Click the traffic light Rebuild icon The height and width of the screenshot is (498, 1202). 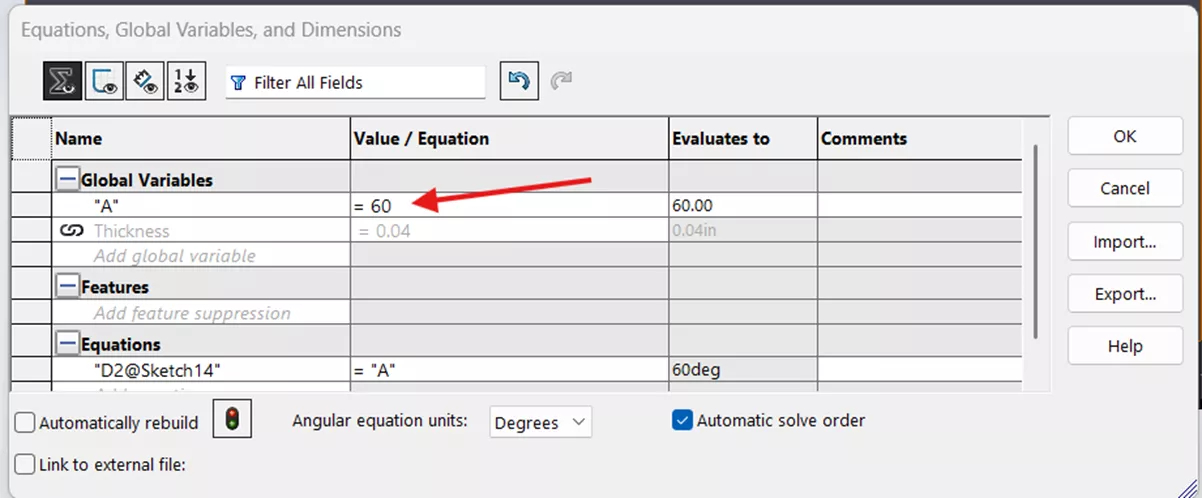tap(232, 421)
